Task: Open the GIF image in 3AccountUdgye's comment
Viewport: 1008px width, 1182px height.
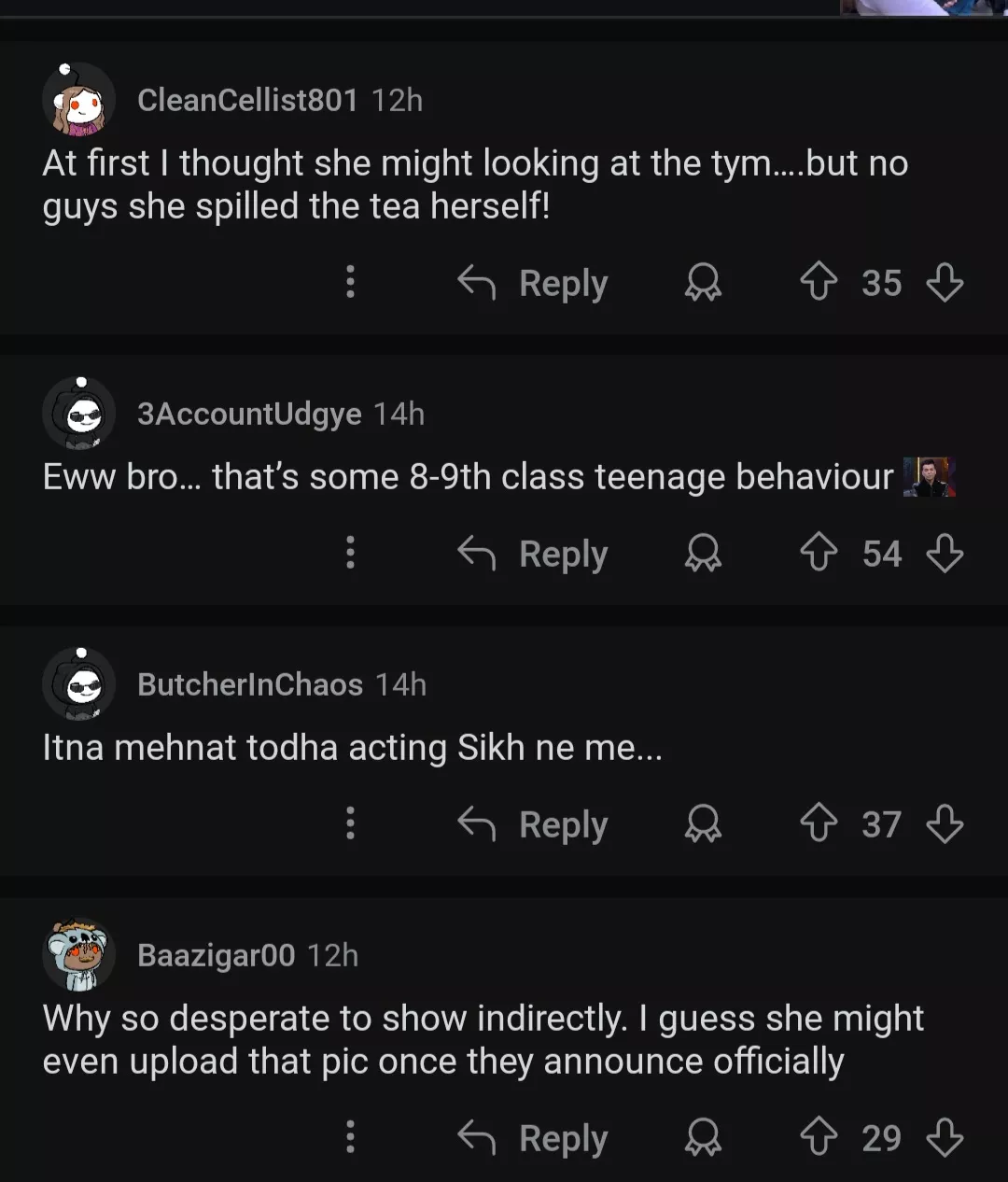Action: click(x=929, y=477)
